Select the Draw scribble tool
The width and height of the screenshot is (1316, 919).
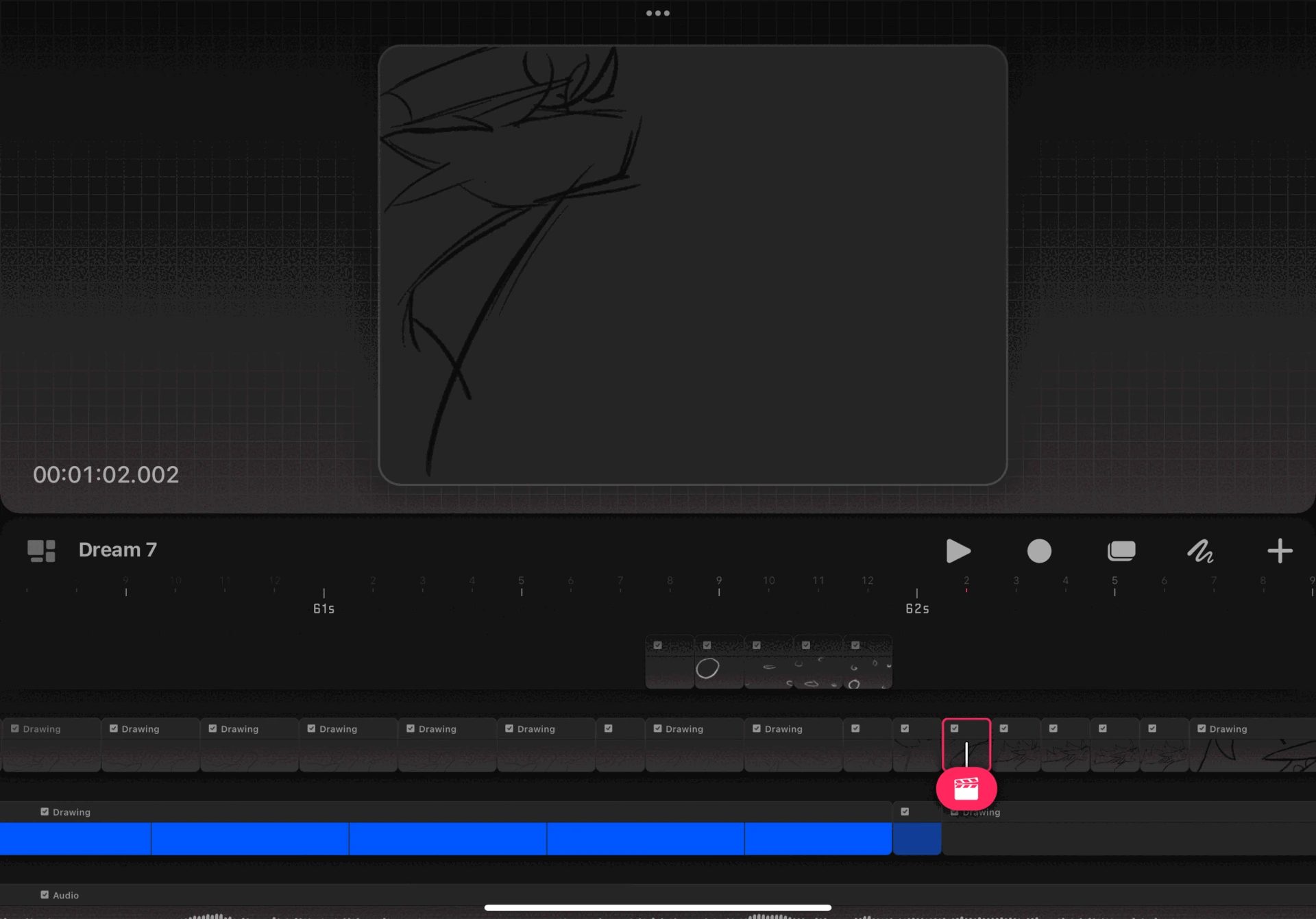coord(1200,550)
